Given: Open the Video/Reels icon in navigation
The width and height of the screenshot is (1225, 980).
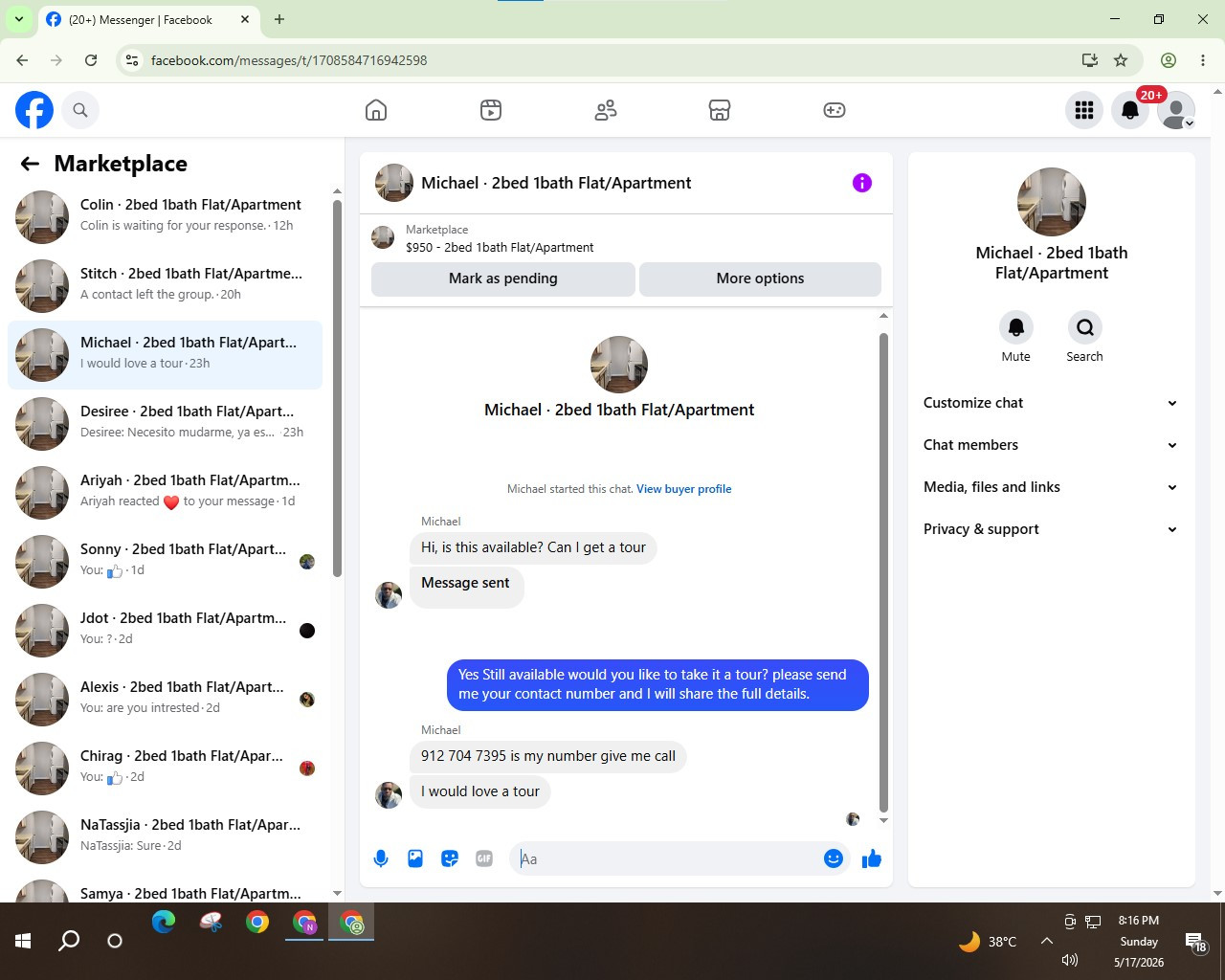Looking at the screenshot, I should pyautogui.click(x=491, y=110).
